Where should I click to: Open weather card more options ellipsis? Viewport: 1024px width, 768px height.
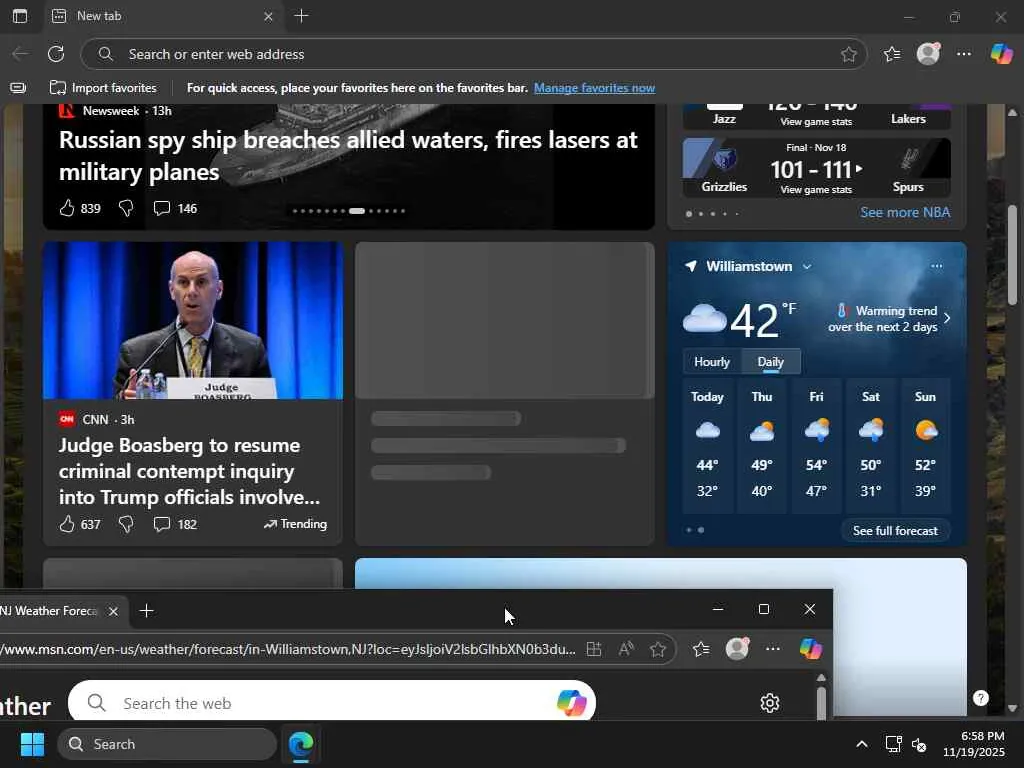(x=936, y=266)
